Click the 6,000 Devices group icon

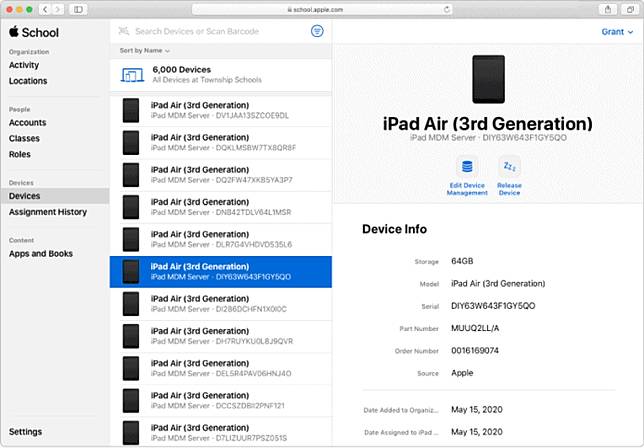coord(132,75)
